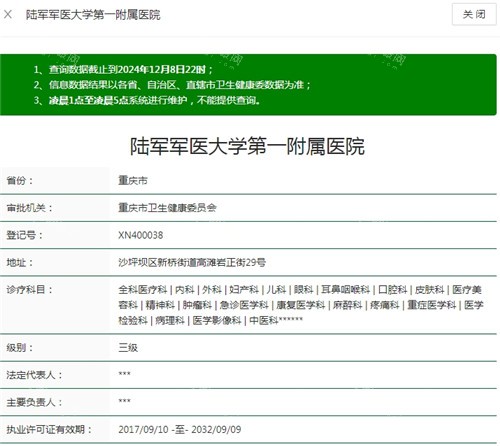This screenshot has width=500, height=446.
Task: Select the value 重庆市
Action: coord(133,181)
